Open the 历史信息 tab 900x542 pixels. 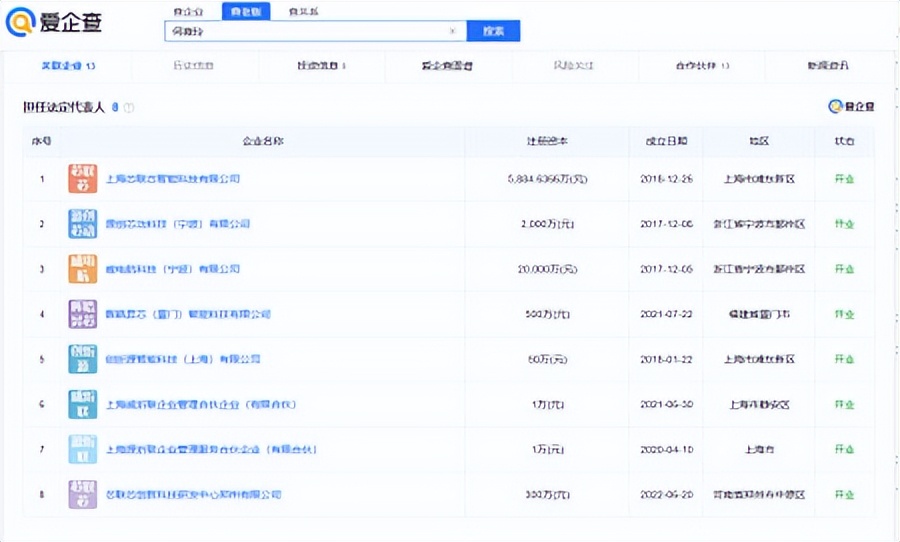[x=193, y=65]
